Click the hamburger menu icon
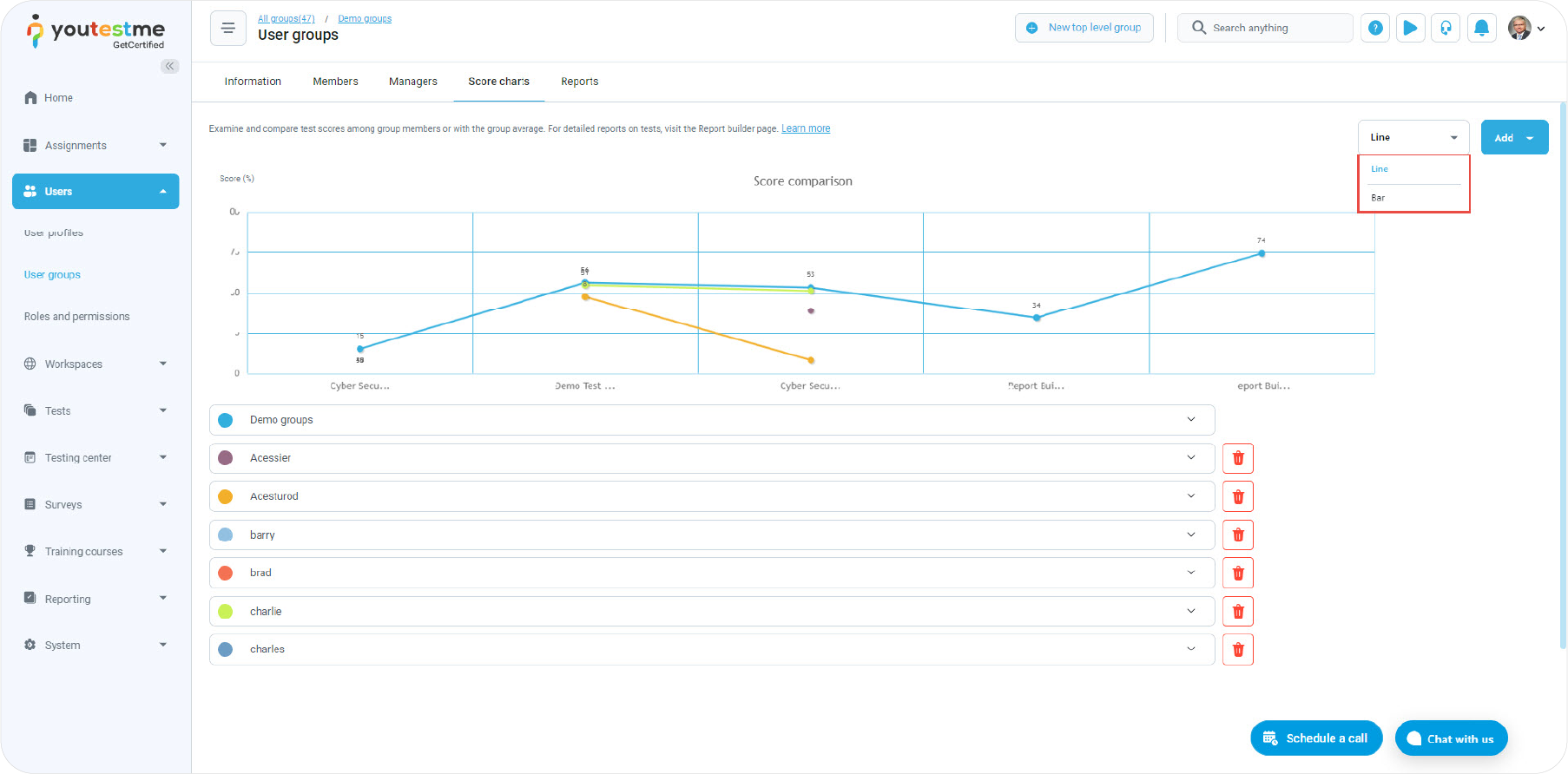The height and width of the screenshot is (774, 1568). (x=227, y=28)
